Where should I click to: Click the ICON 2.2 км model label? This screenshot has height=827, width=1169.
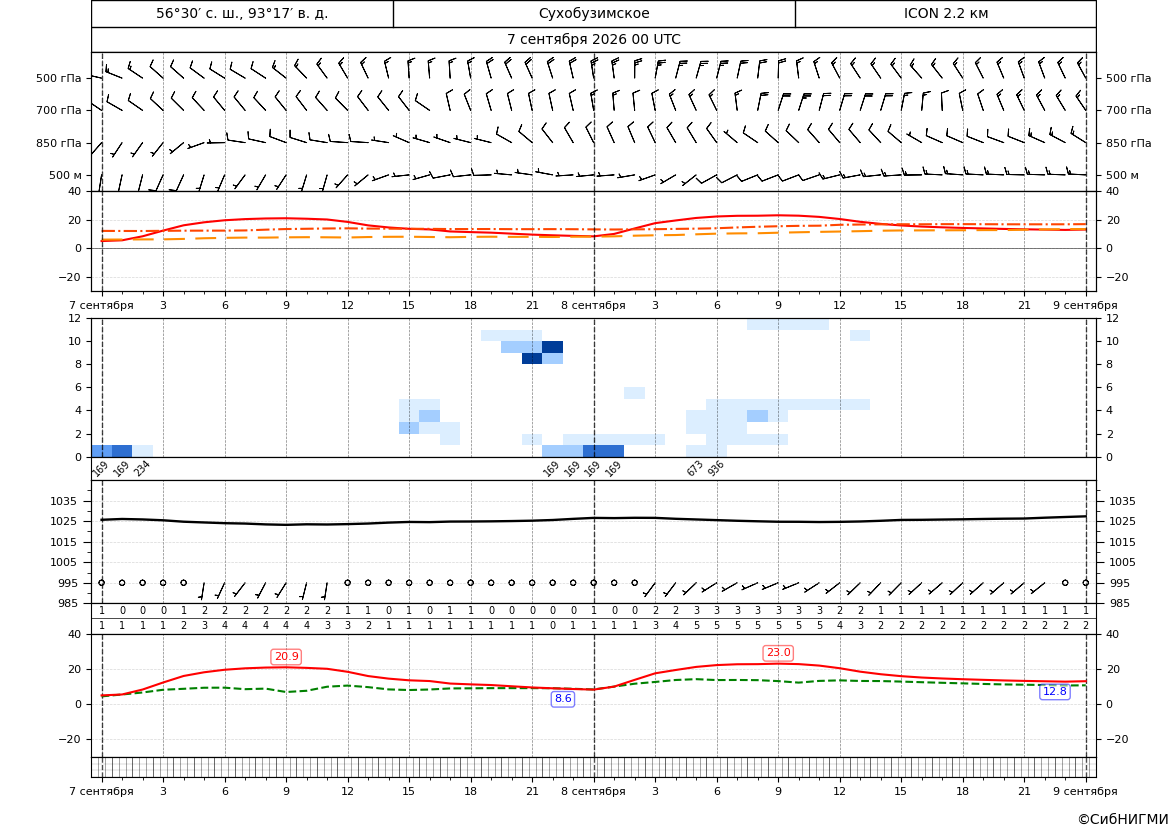click(945, 13)
